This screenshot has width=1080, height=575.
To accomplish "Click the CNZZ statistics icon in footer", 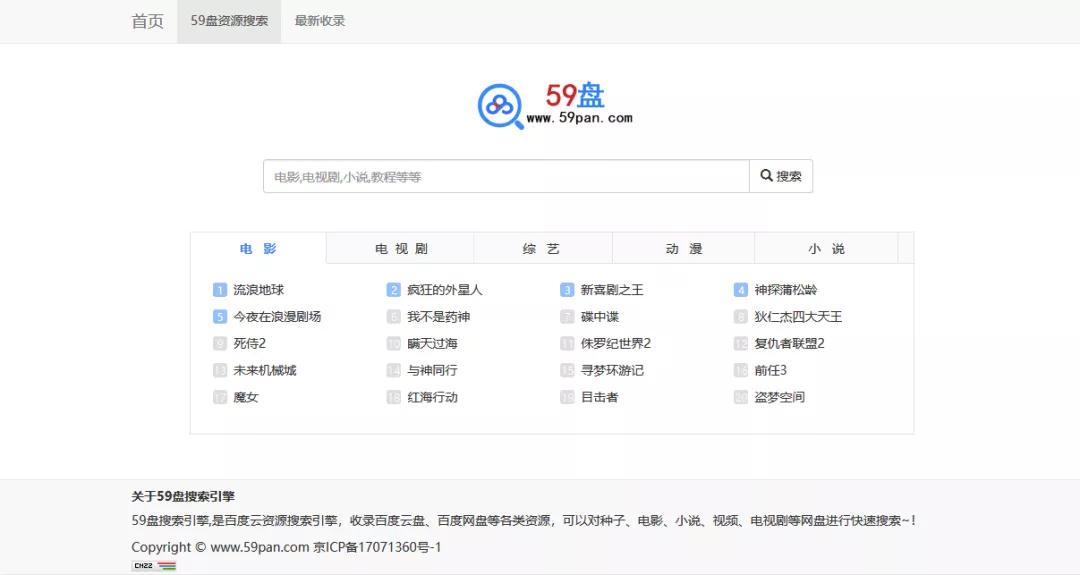I will 154,565.
